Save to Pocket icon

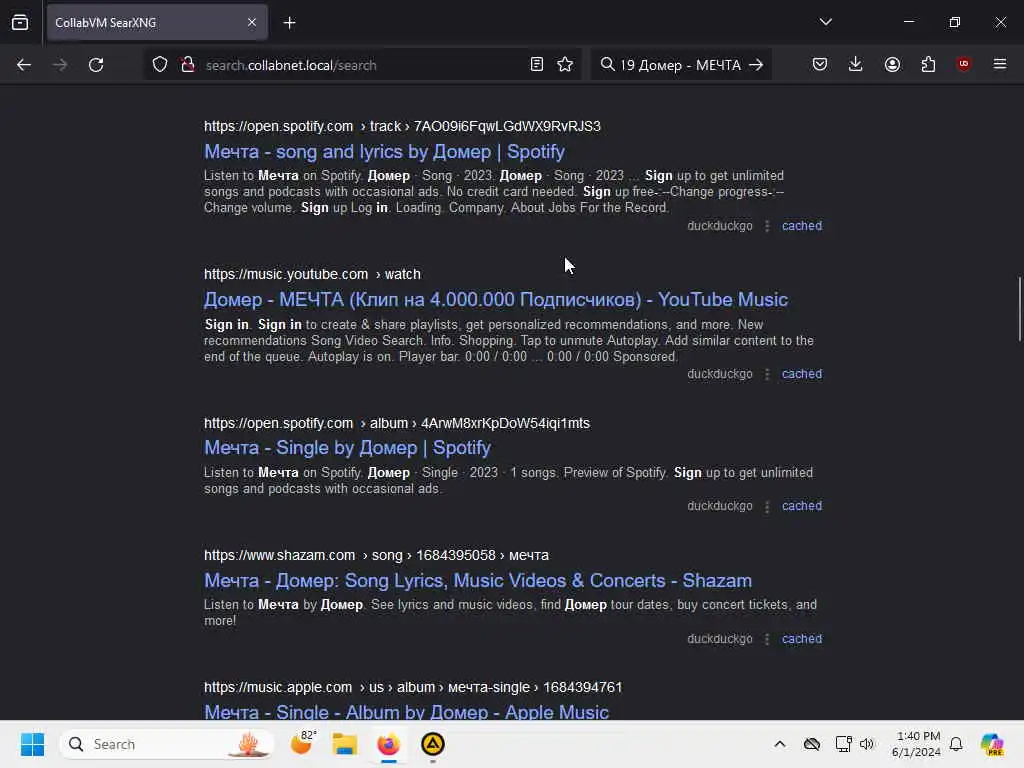pyautogui.click(x=820, y=65)
